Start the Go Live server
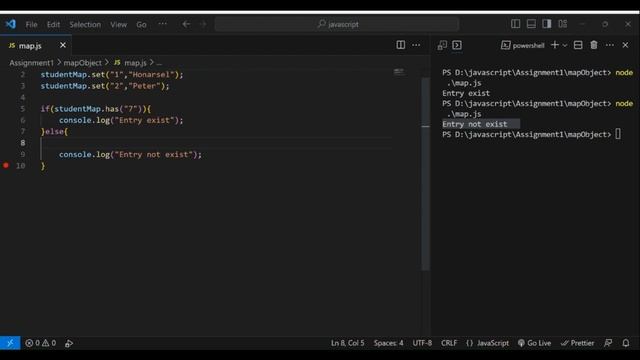 pos(534,343)
